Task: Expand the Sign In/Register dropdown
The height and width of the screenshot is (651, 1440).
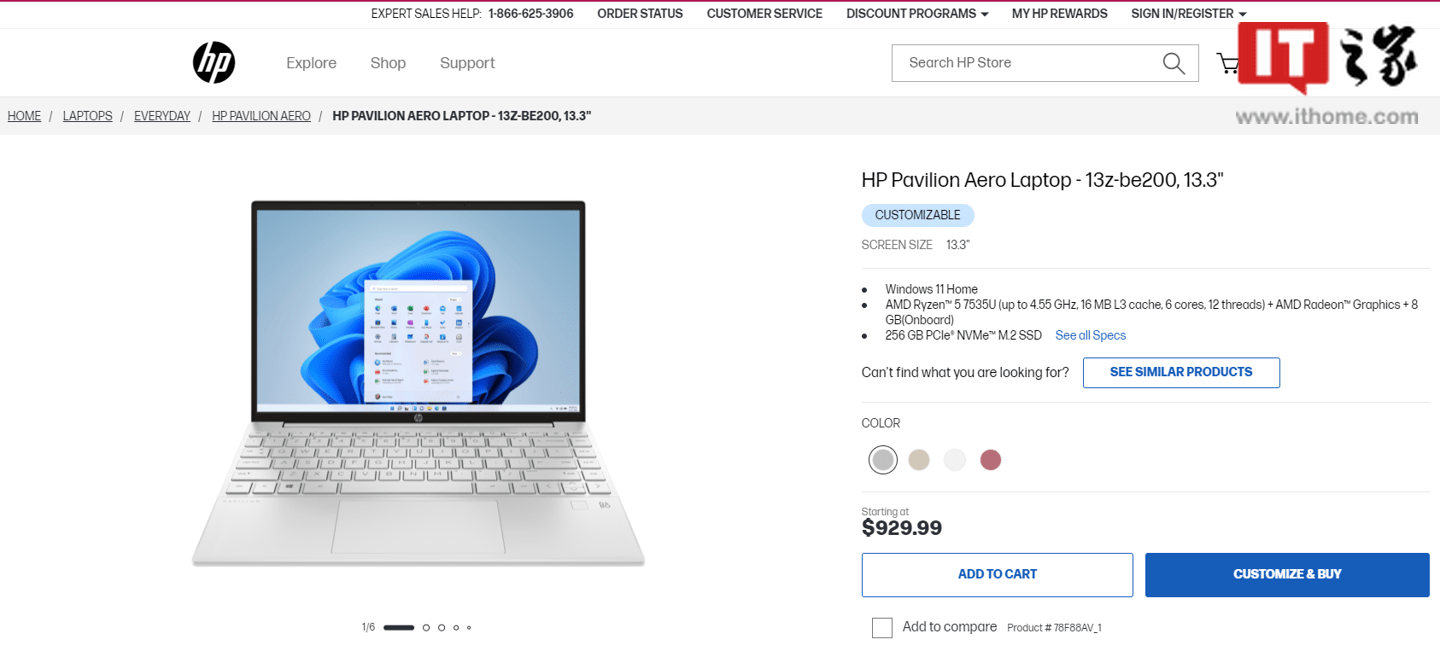Action: pyautogui.click(x=1188, y=14)
